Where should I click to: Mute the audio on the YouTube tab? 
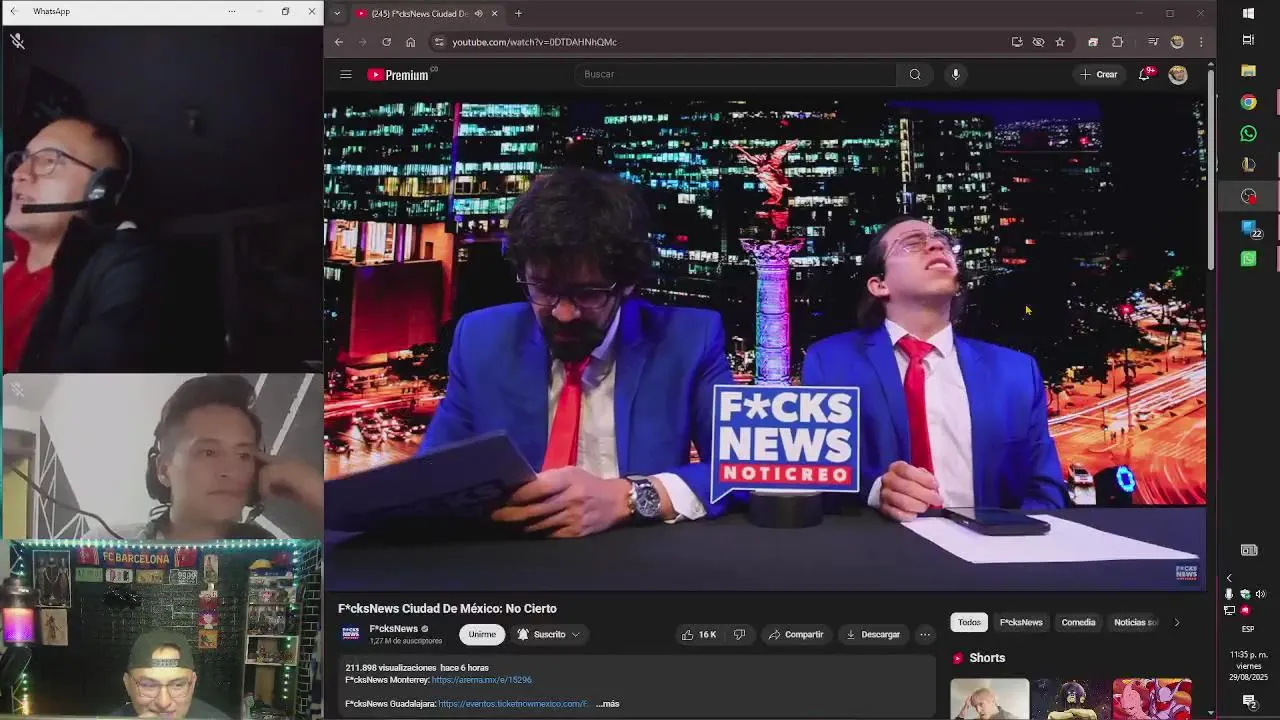(479, 13)
